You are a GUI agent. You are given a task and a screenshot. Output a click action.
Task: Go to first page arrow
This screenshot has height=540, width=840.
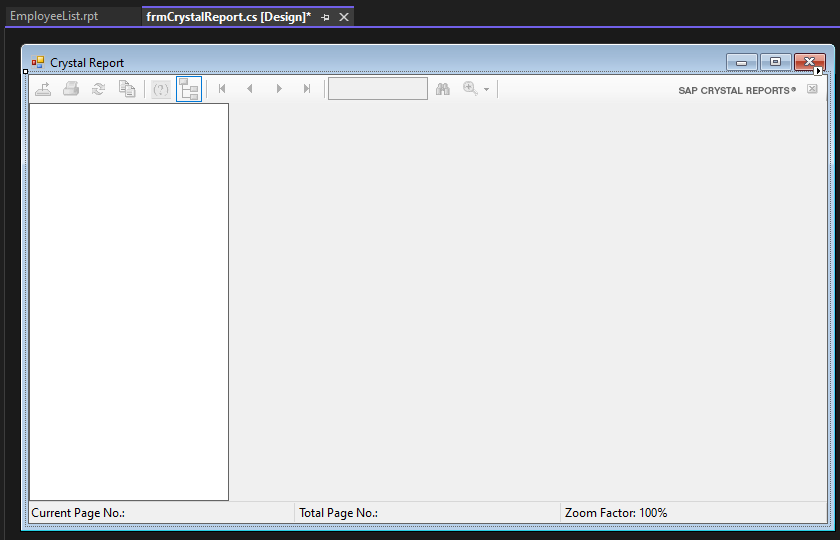(x=222, y=89)
